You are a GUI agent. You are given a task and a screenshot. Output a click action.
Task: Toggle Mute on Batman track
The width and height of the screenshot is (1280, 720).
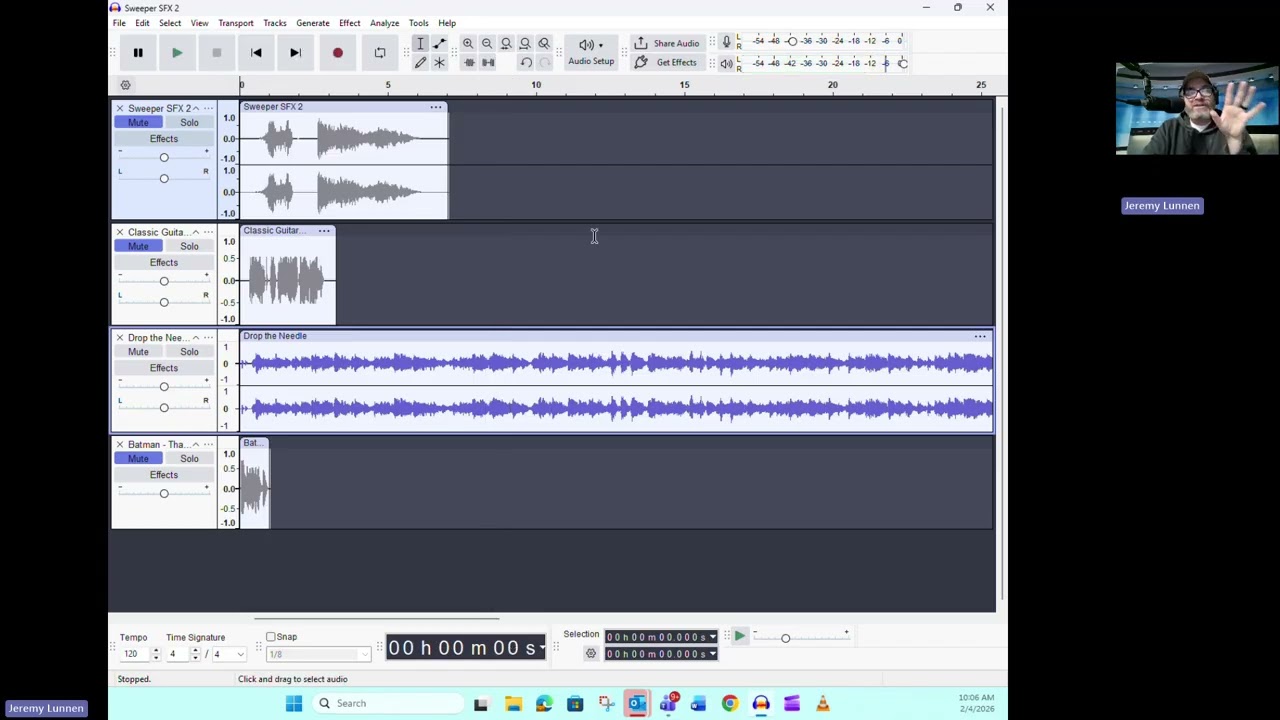coord(138,458)
